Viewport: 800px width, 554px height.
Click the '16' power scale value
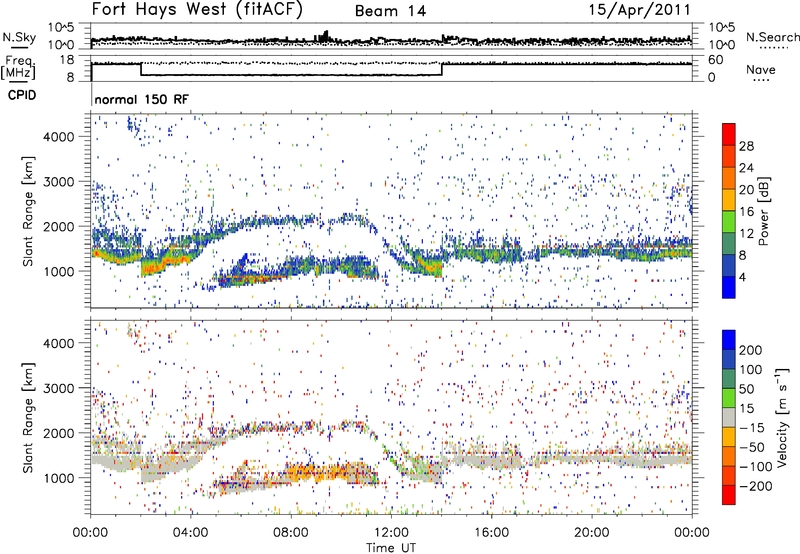point(746,212)
